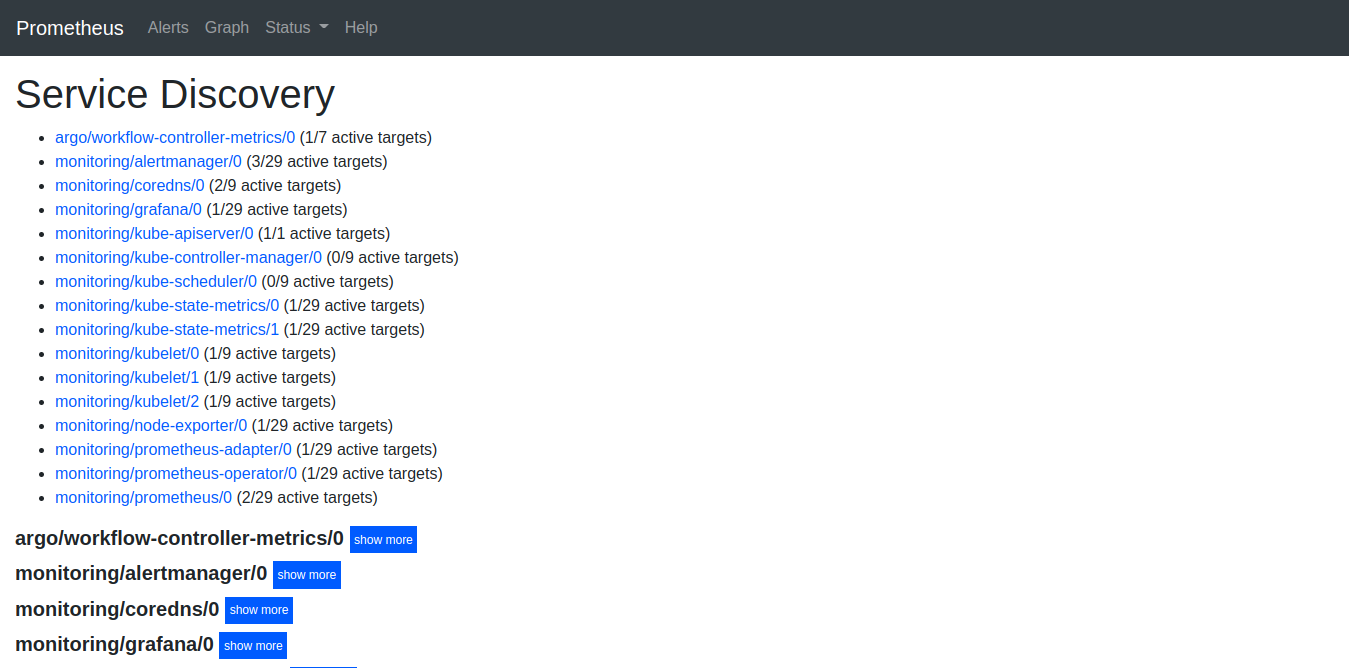The width and height of the screenshot is (1349, 668).
Task: Open the monitoring/kube-controller-manager/0 service link
Action: click(x=188, y=257)
